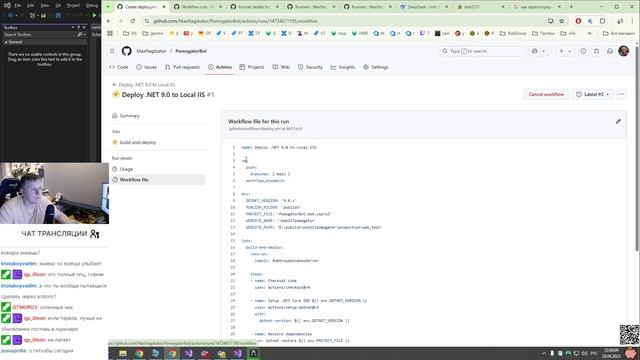
Task: Open repository Settings tab
Action: tap(376, 67)
